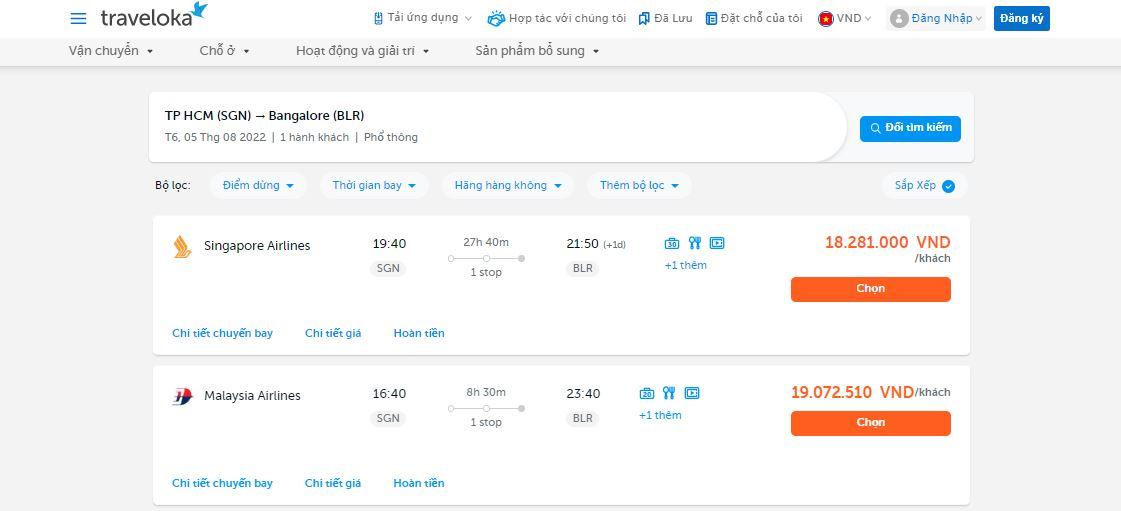1121x511 pixels.
Task: Click baggage icon on Singapore Airlines flight
Action: coord(671,243)
